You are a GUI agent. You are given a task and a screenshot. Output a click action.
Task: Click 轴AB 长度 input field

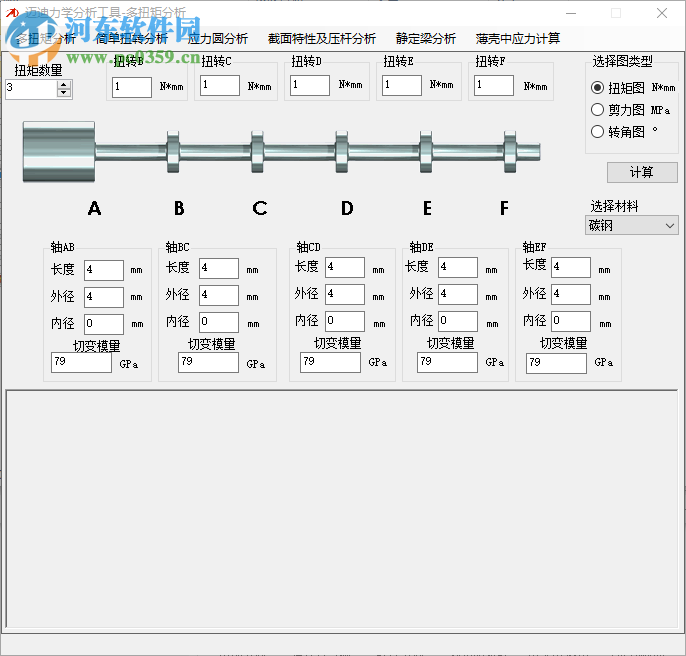pyautogui.click(x=104, y=270)
